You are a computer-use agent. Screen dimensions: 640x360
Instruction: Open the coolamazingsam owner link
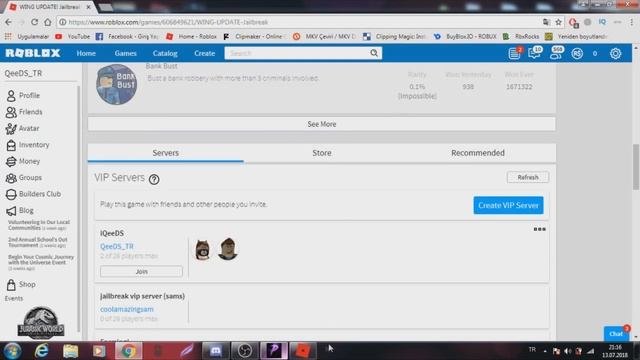tap(127, 309)
